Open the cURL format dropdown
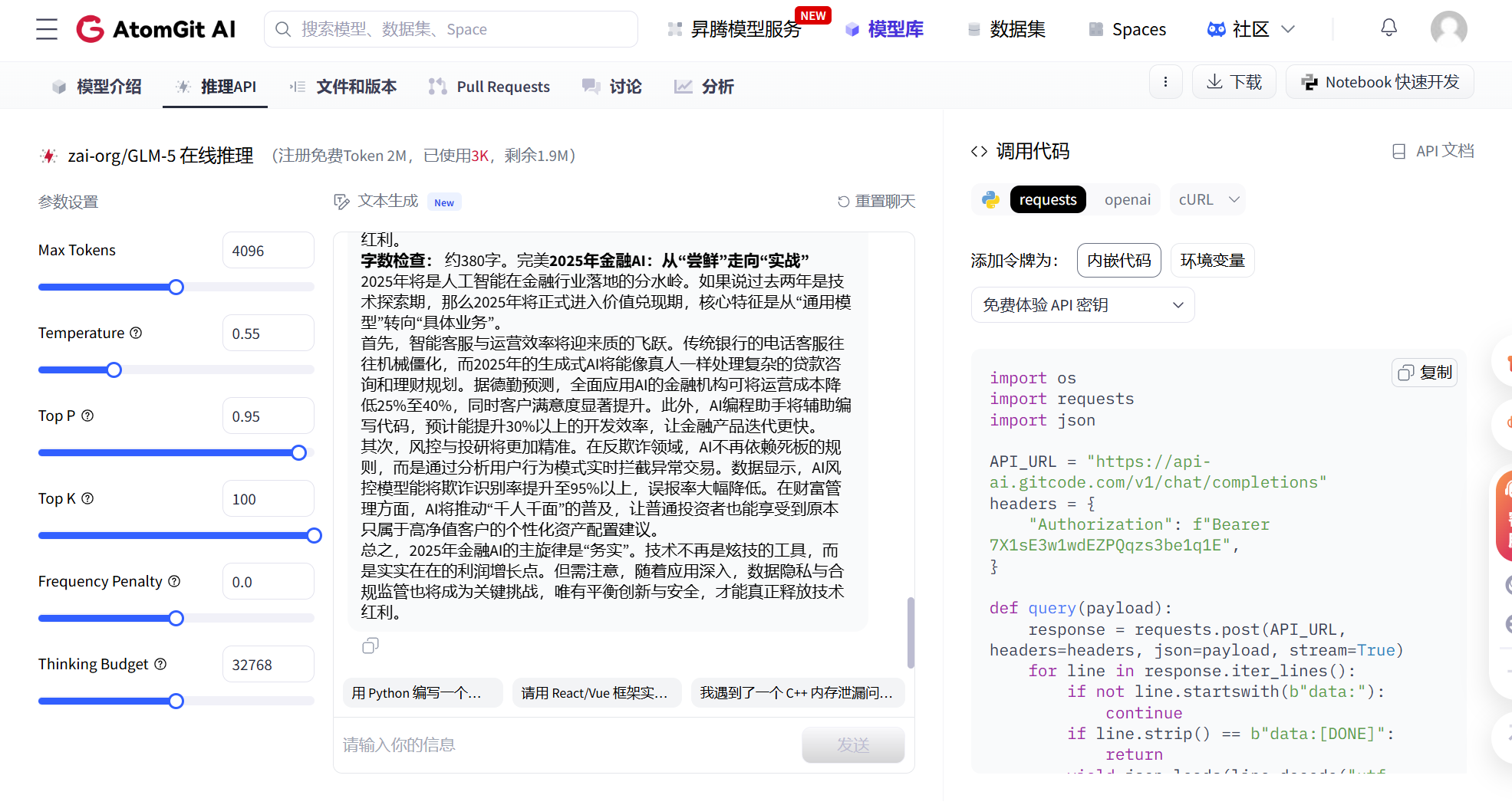This screenshot has height=805, width=1512. pyautogui.click(x=1207, y=199)
